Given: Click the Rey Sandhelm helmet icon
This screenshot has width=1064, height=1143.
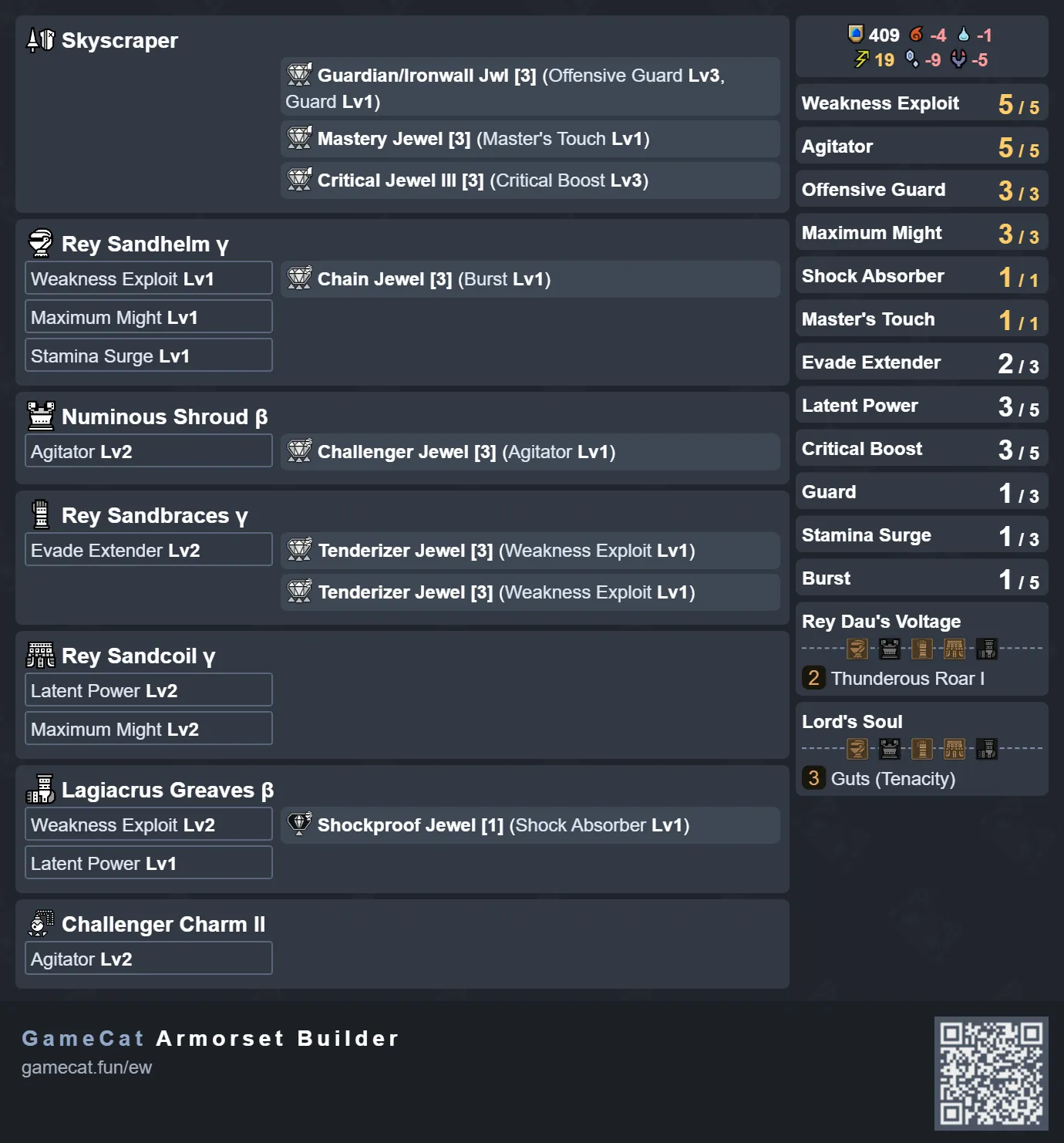Looking at the screenshot, I should point(41,243).
